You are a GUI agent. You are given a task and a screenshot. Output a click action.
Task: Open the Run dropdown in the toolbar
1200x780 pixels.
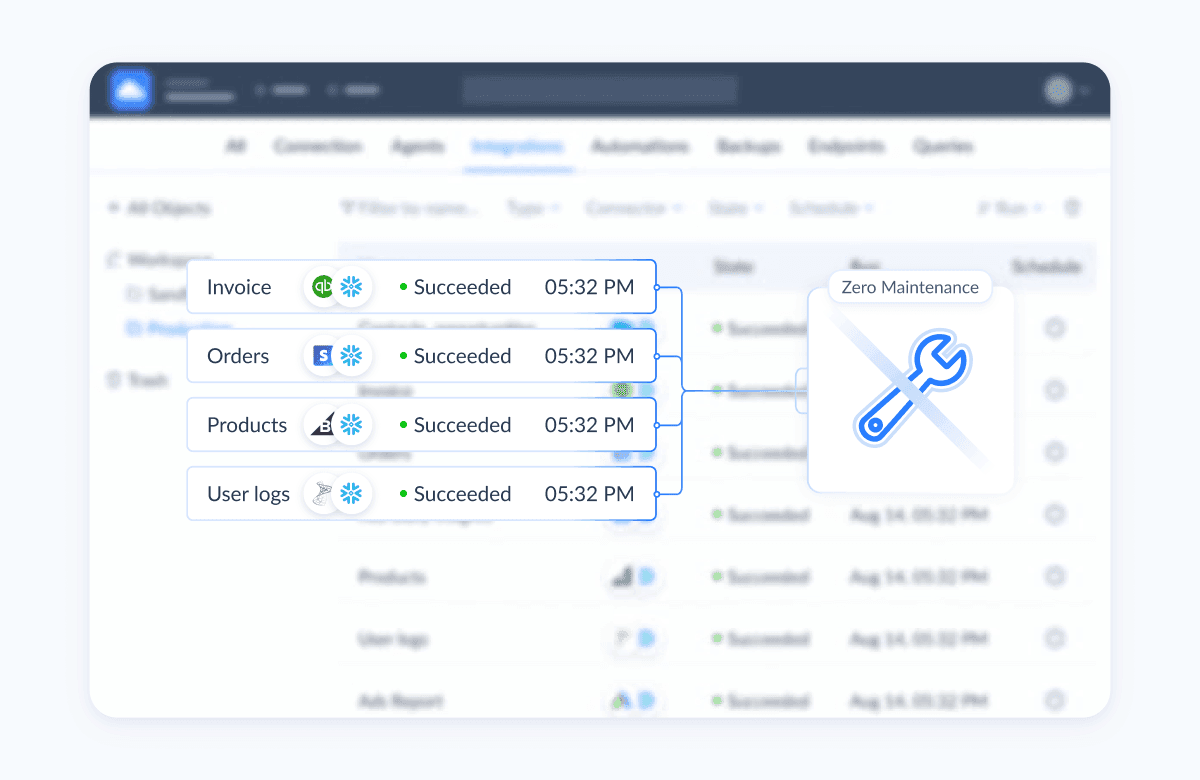(1011, 208)
